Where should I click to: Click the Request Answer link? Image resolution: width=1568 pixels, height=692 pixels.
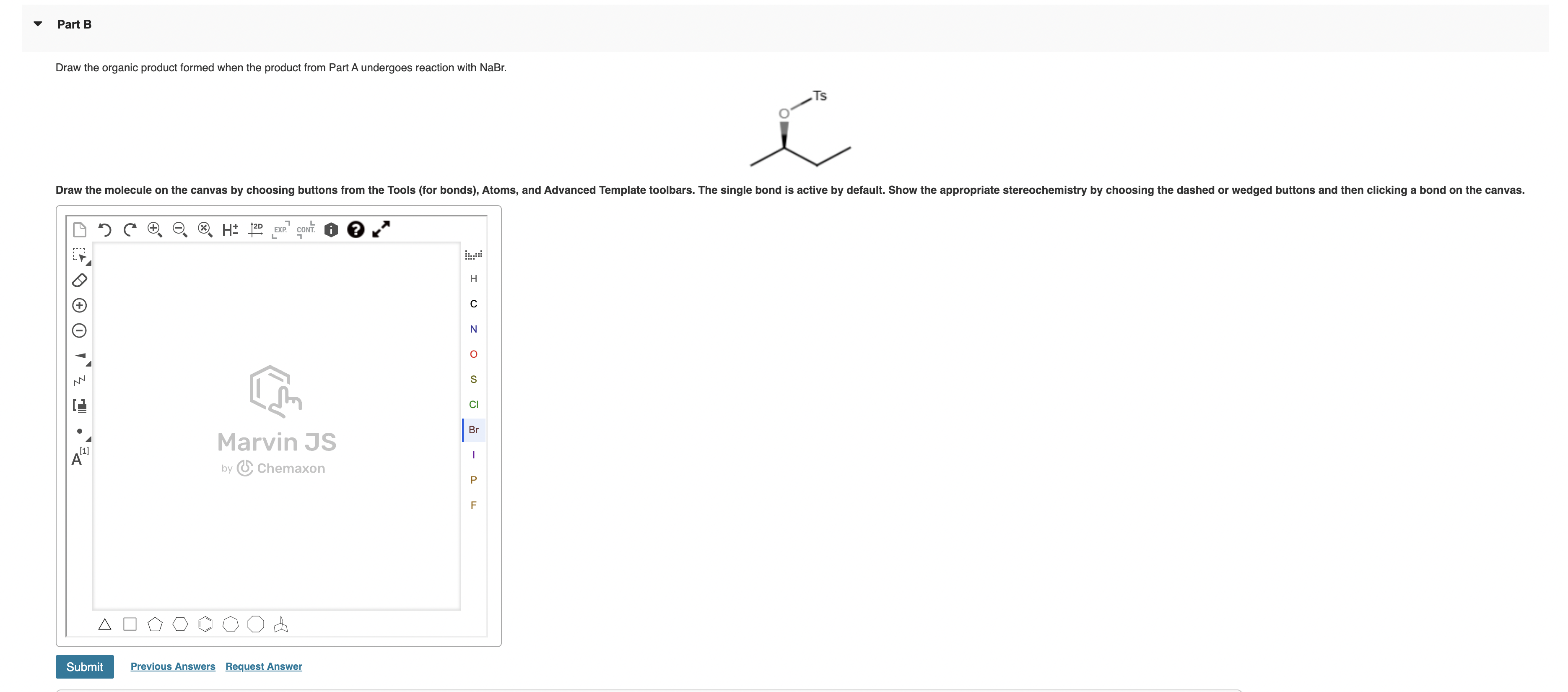(264, 666)
